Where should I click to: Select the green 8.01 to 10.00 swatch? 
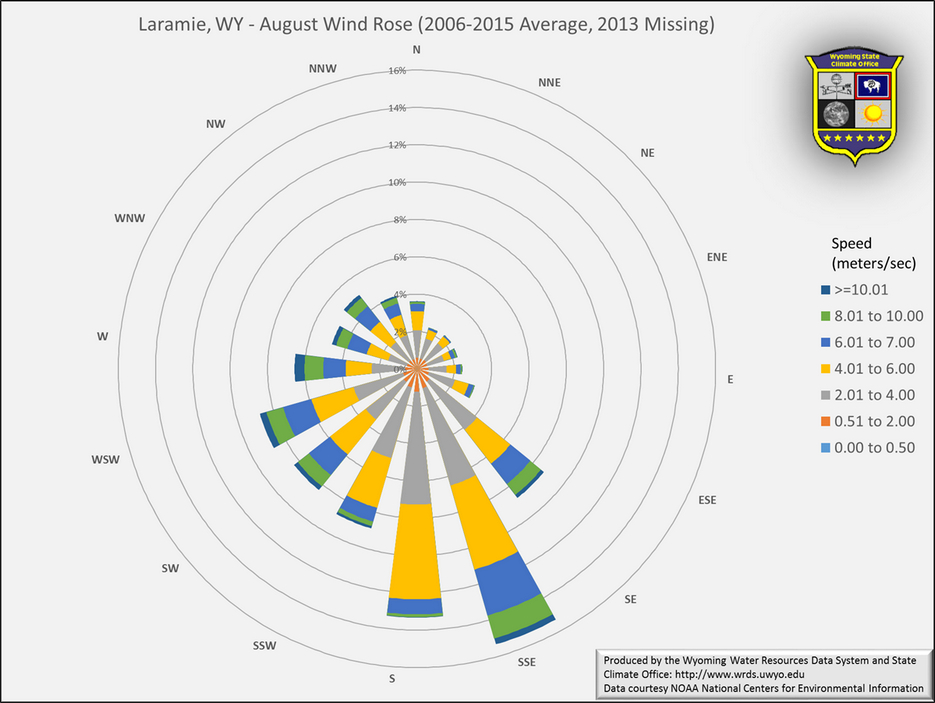[x=825, y=316]
